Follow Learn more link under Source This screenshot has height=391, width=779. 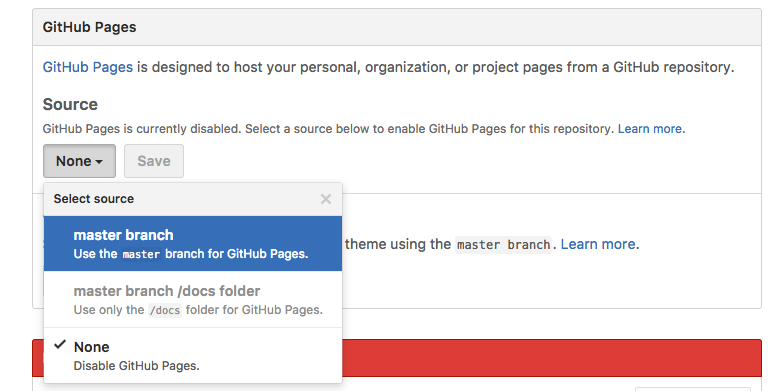coord(650,129)
